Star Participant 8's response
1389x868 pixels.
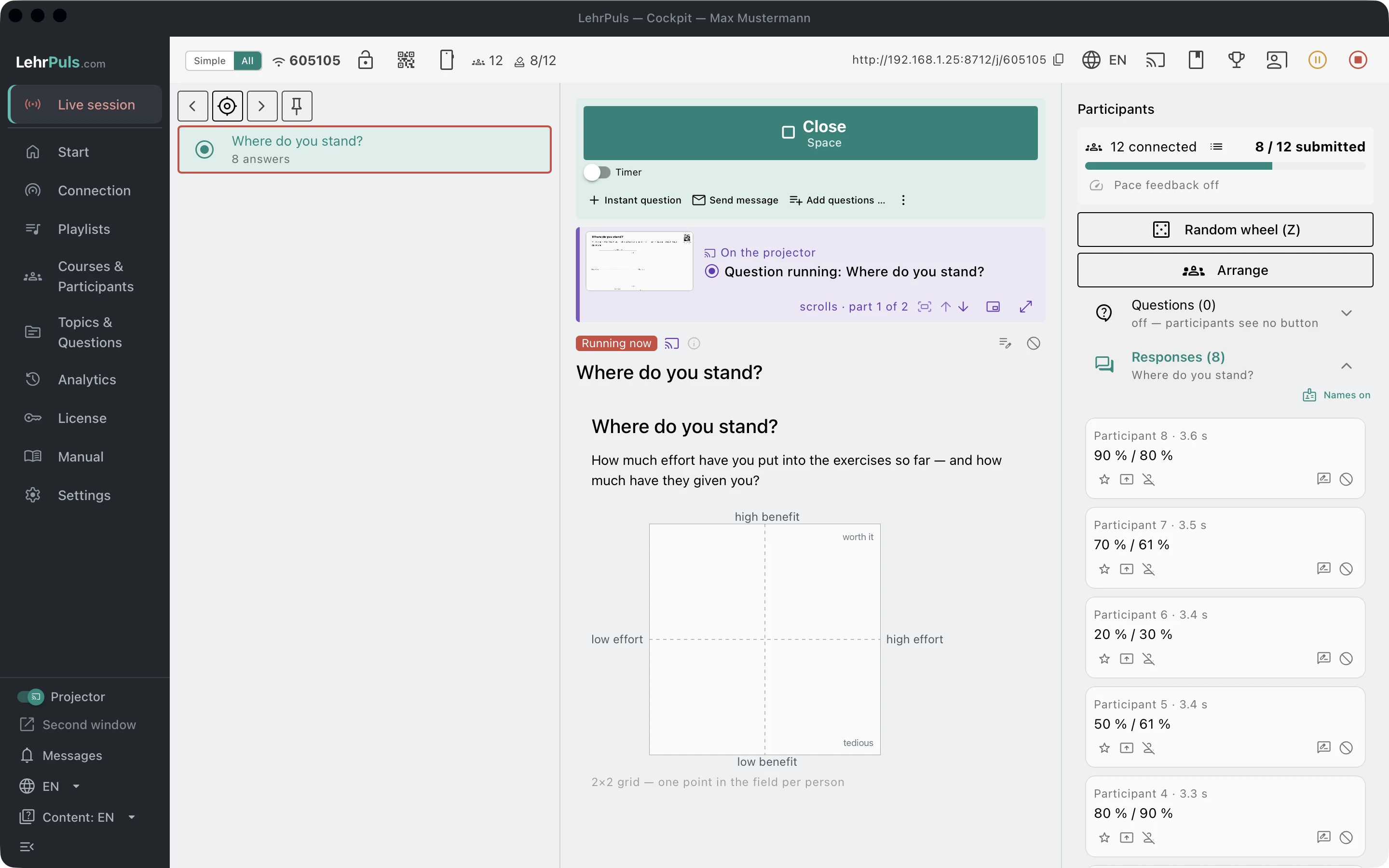pos(1104,479)
